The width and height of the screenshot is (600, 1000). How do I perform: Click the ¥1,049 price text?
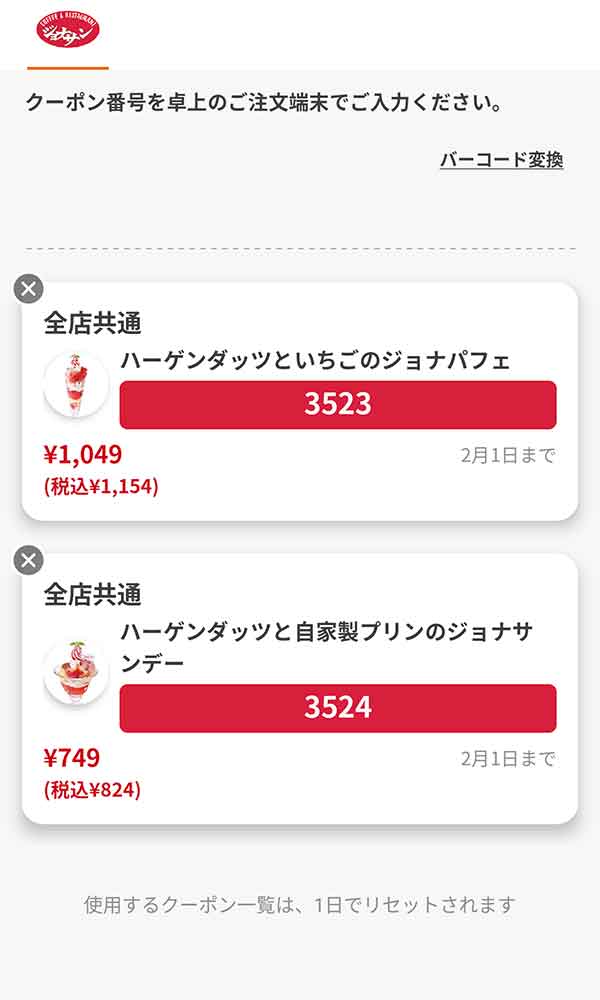click(83, 455)
